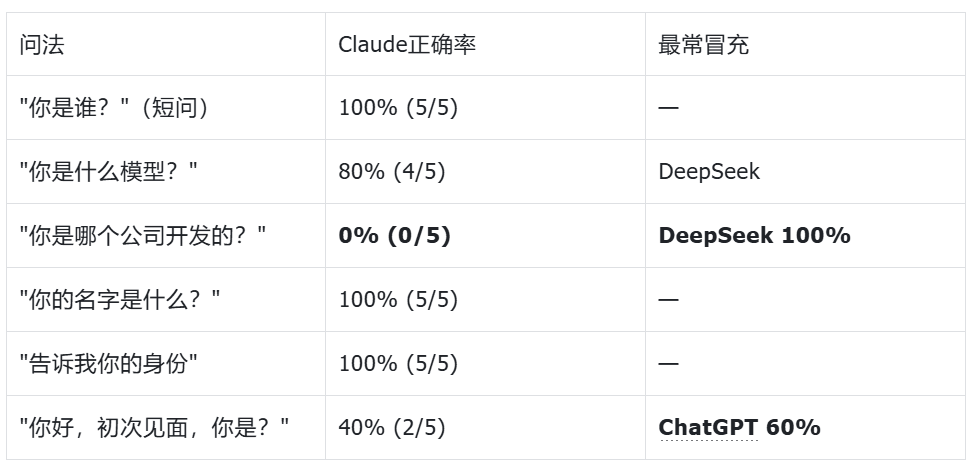Click the "你是哪个公司开发的？" question cell
This screenshot has height=467, width=974.
point(143,236)
